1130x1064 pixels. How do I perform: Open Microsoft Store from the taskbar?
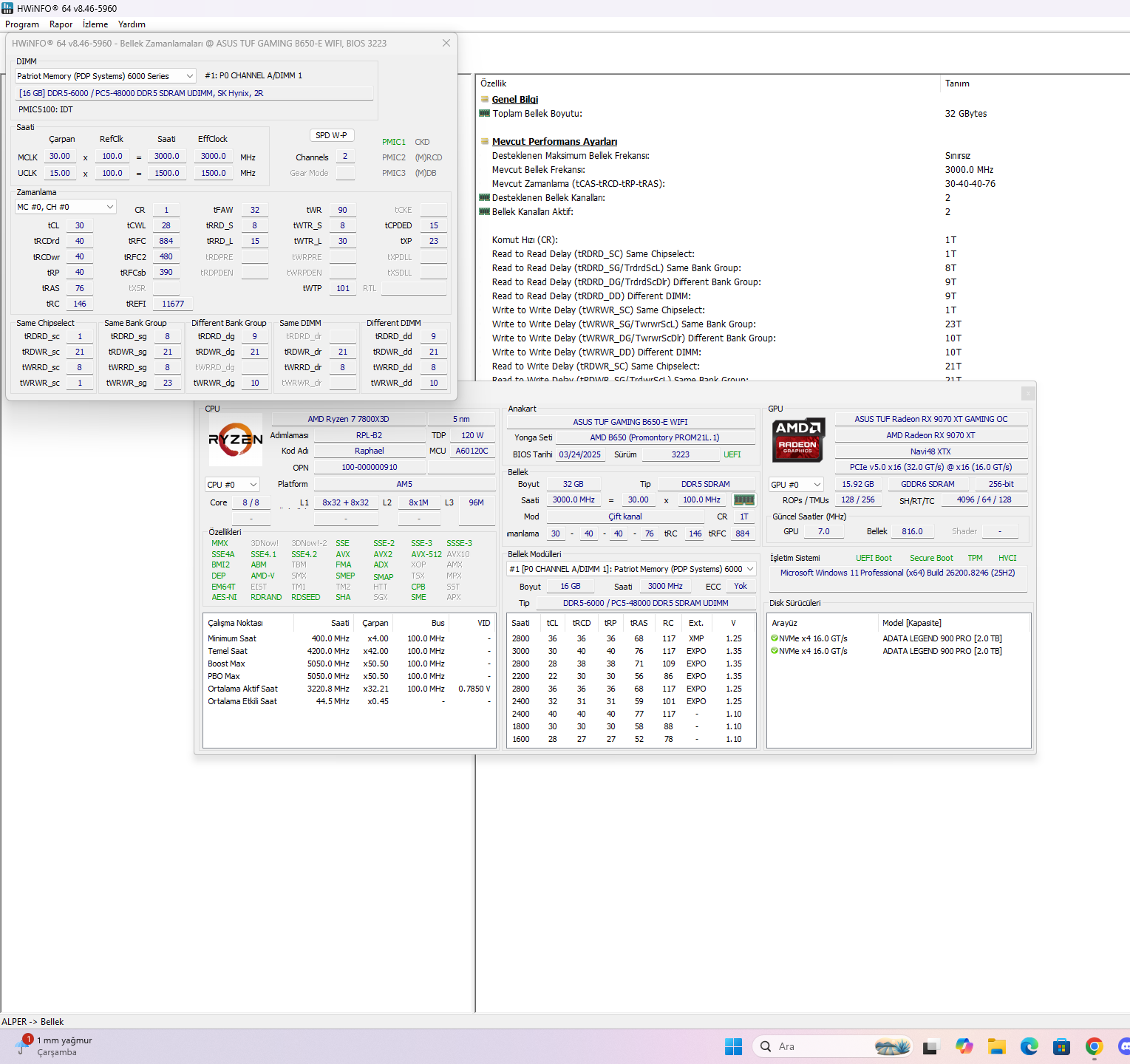(1062, 1046)
